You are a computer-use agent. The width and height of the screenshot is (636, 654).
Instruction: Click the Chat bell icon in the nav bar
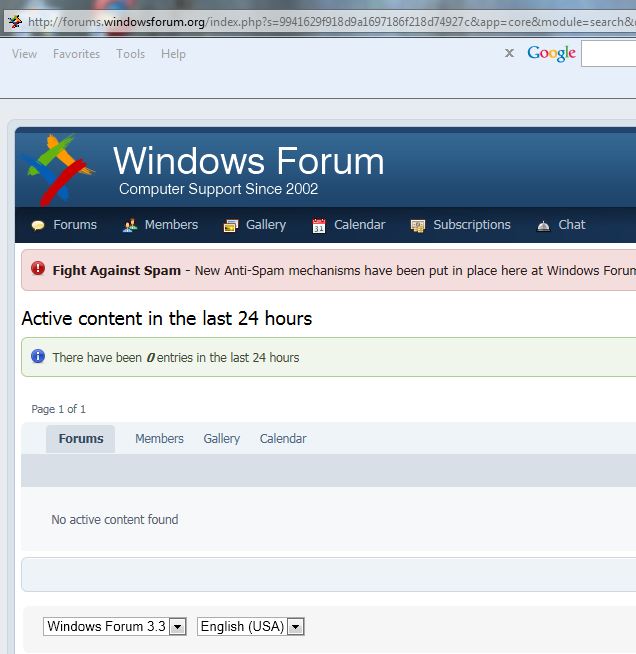point(543,226)
